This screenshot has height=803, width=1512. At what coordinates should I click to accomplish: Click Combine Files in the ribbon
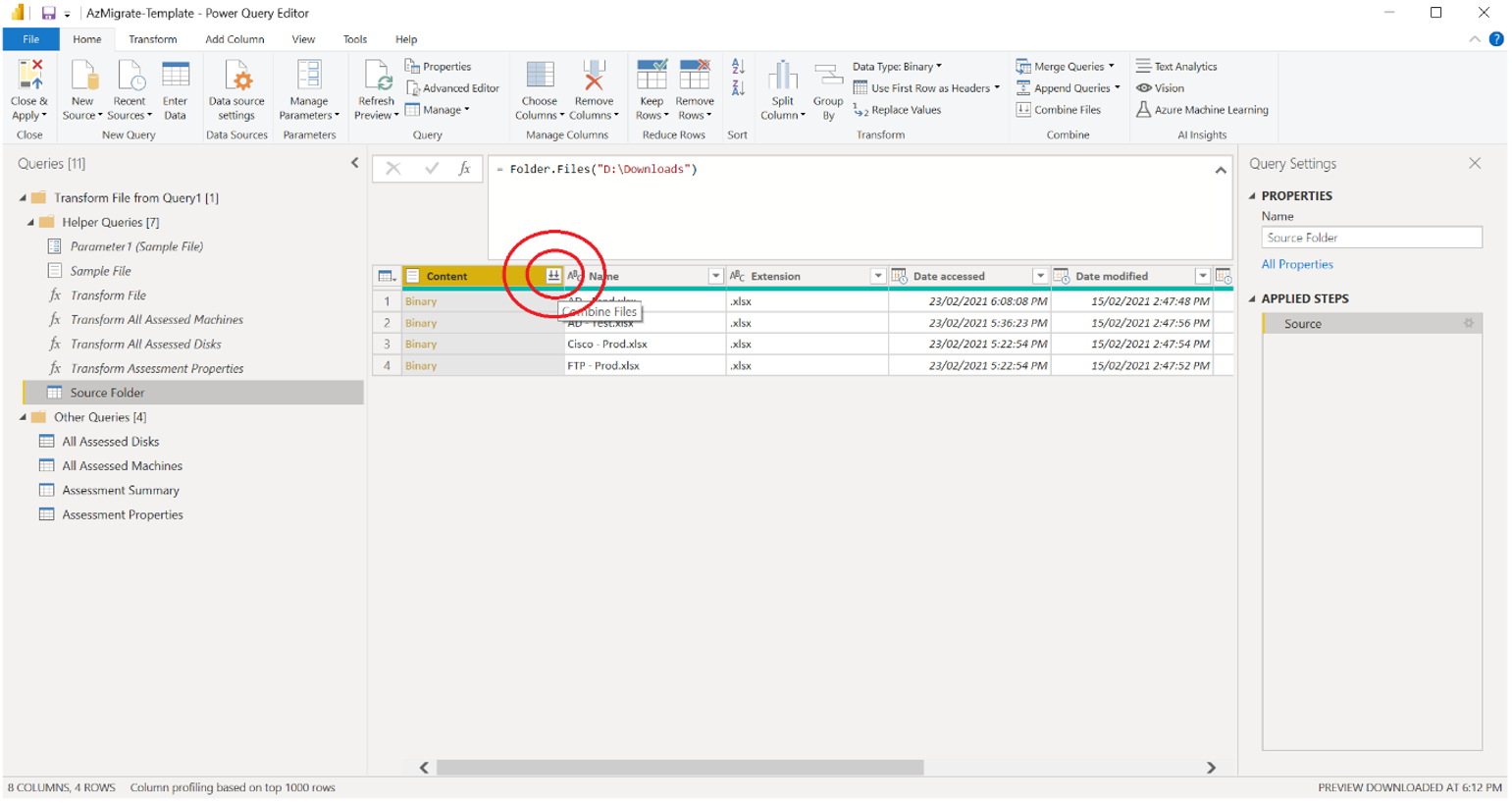pos(1059,110)
